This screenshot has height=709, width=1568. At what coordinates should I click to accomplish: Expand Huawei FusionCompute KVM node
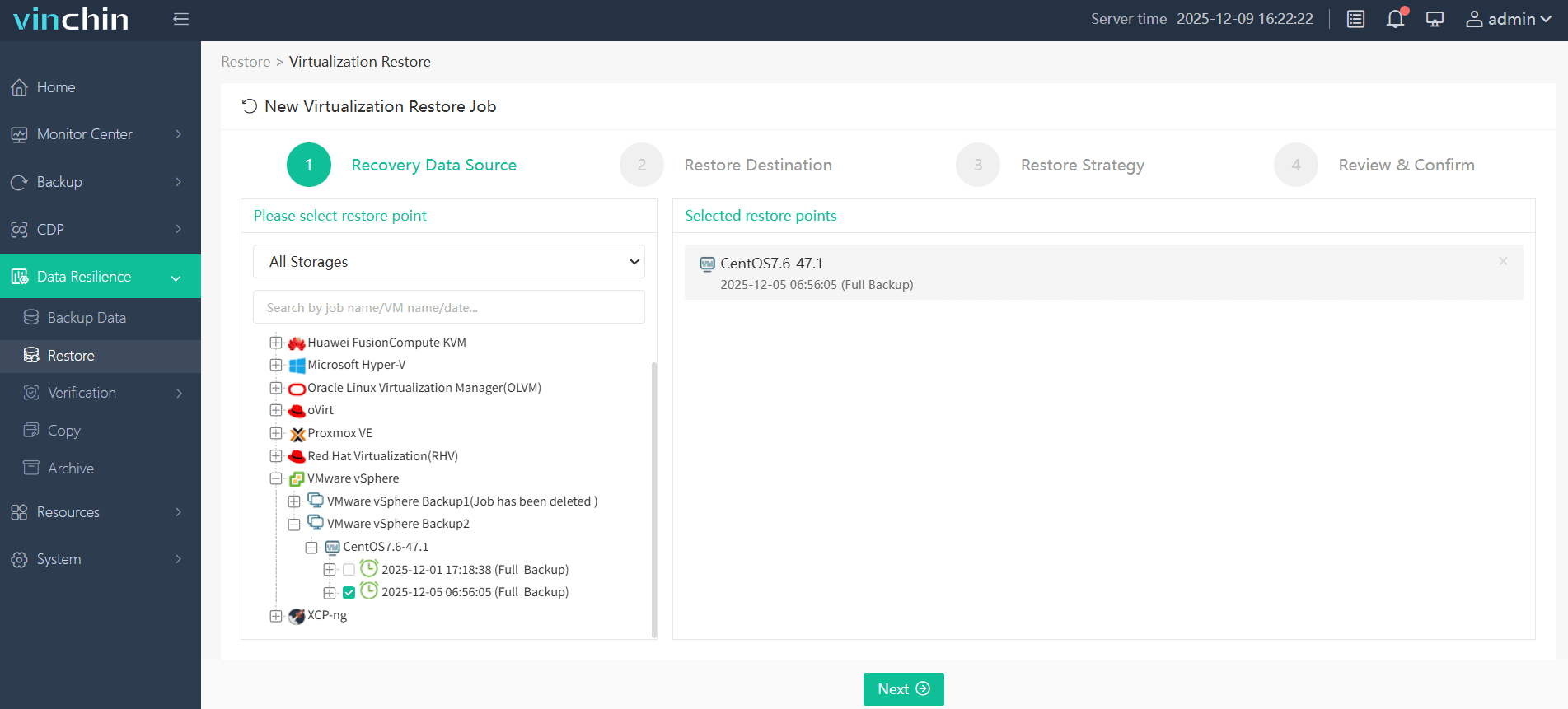pos(276,343)
